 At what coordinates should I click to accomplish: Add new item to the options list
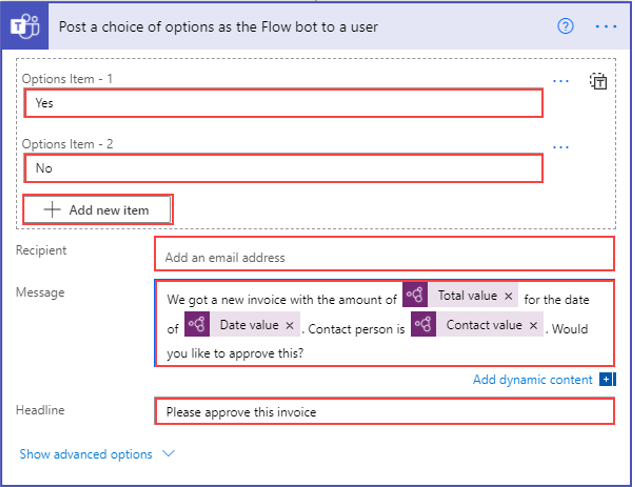98,209
